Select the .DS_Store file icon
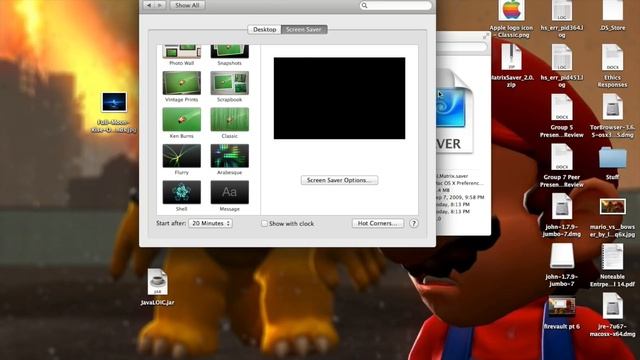 click(x=612, y=11)
